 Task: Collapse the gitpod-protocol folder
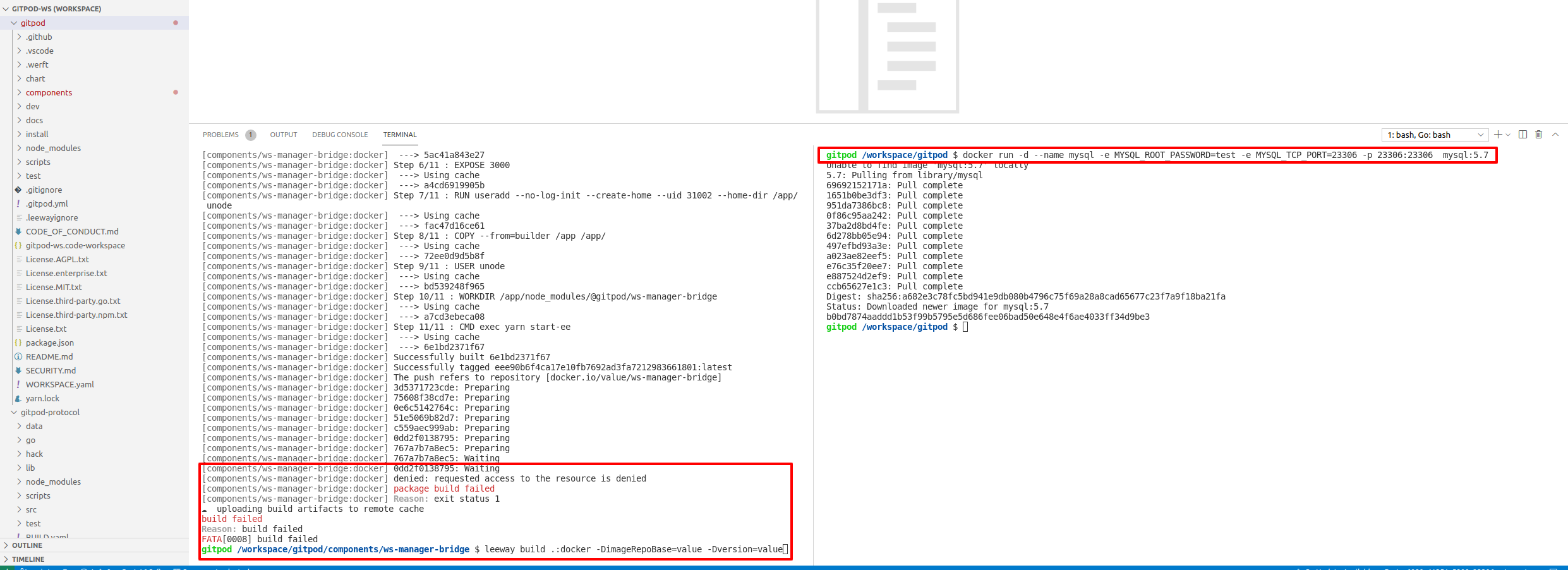pos(14,412)
